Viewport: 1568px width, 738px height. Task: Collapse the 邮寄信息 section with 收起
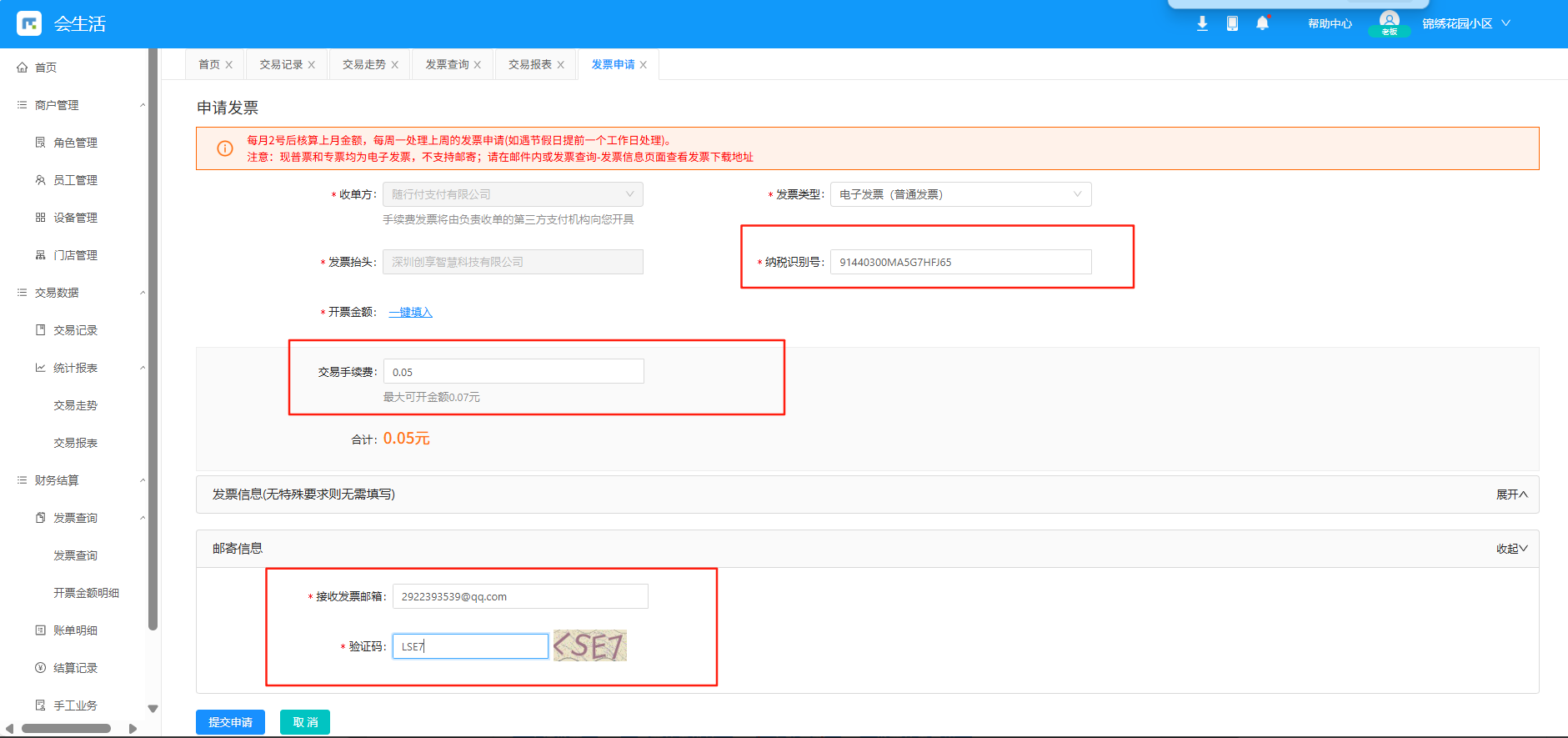coord(1511,549)
